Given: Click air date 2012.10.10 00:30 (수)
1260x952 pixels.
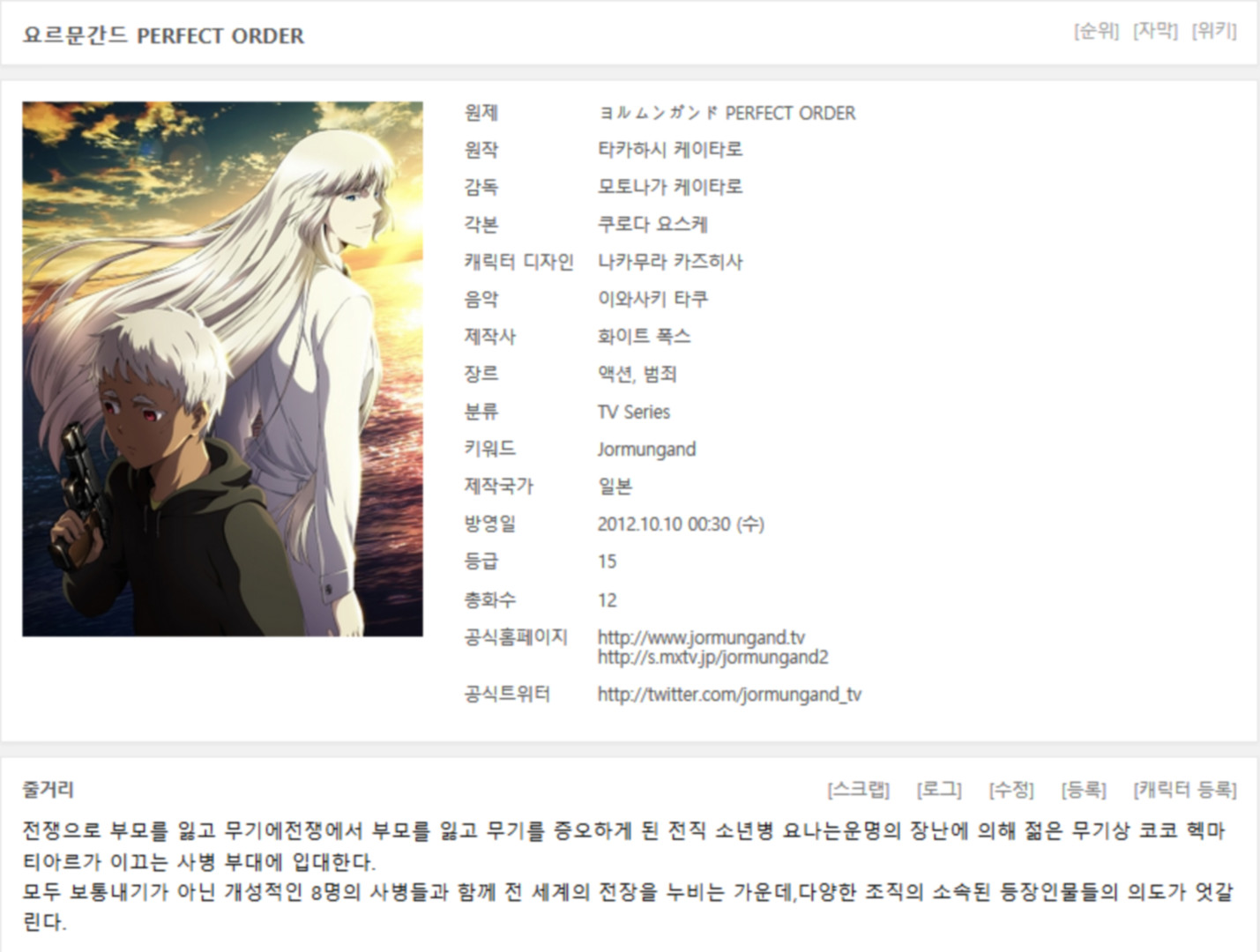Looking at the screenshot, I should (x=681, y=524).
